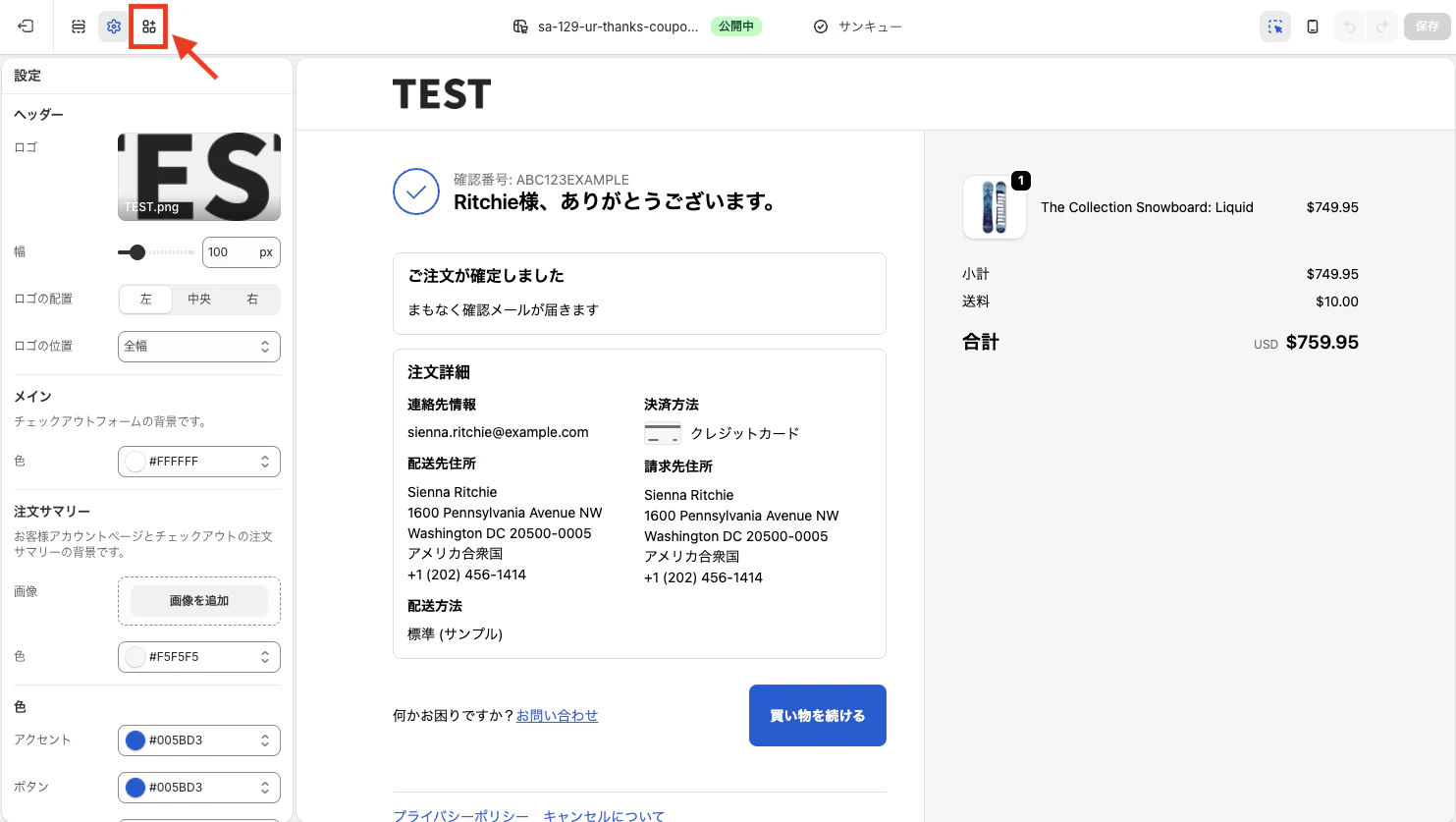Click the 確認番号: ABC123EXAMPLE text
The width and height of the screenshot is (1456, 822).
tap(541, 180)
